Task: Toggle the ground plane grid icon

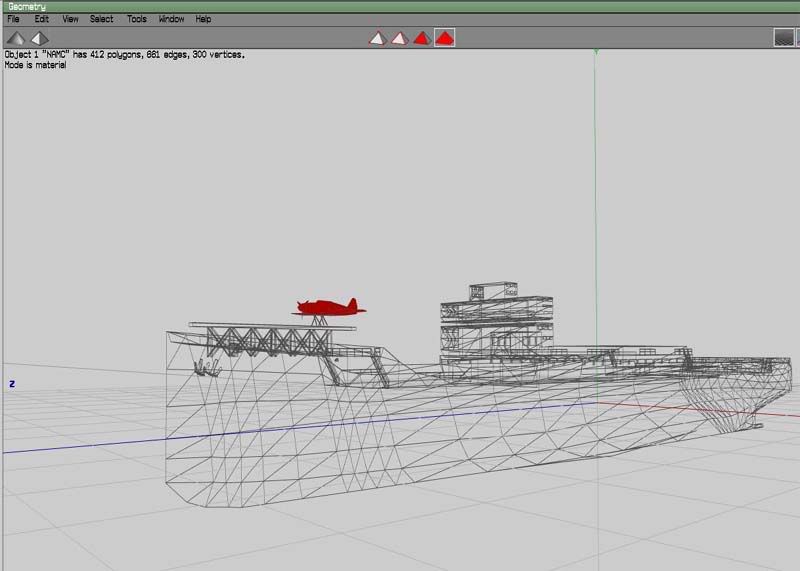Action: [x=784, y=37]
